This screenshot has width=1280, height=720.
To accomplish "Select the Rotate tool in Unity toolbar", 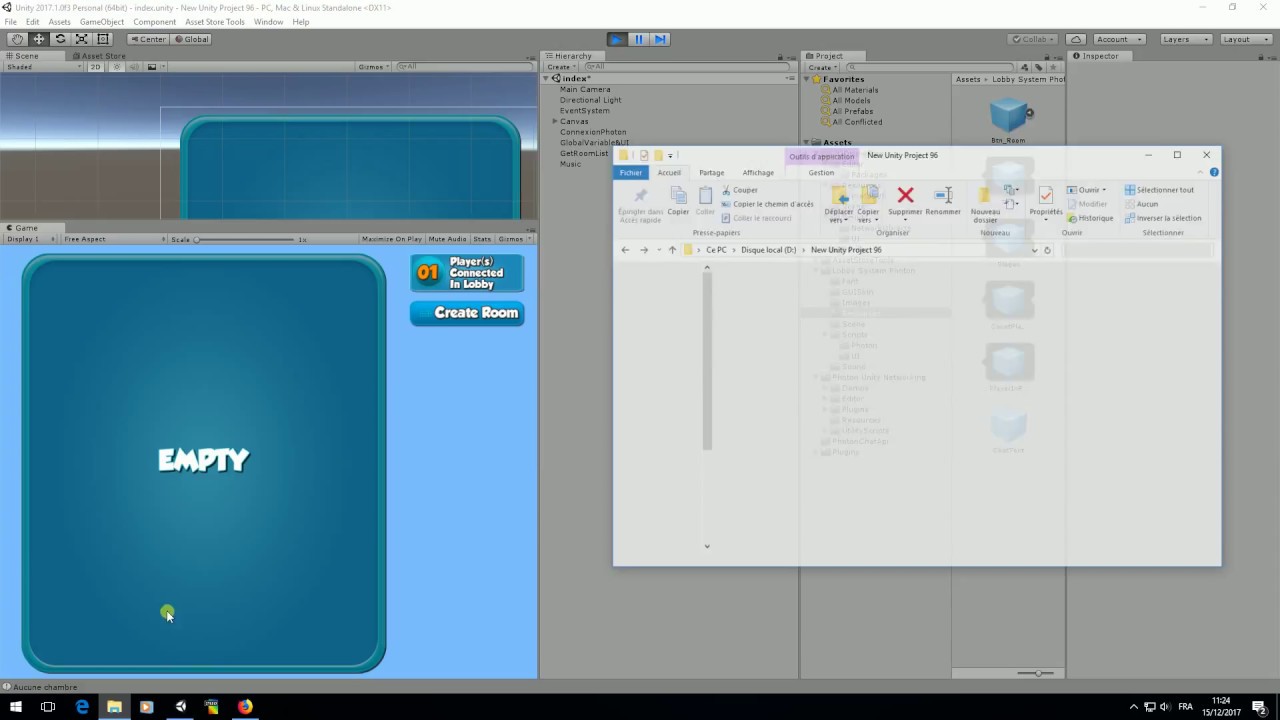I will [60, 39].
